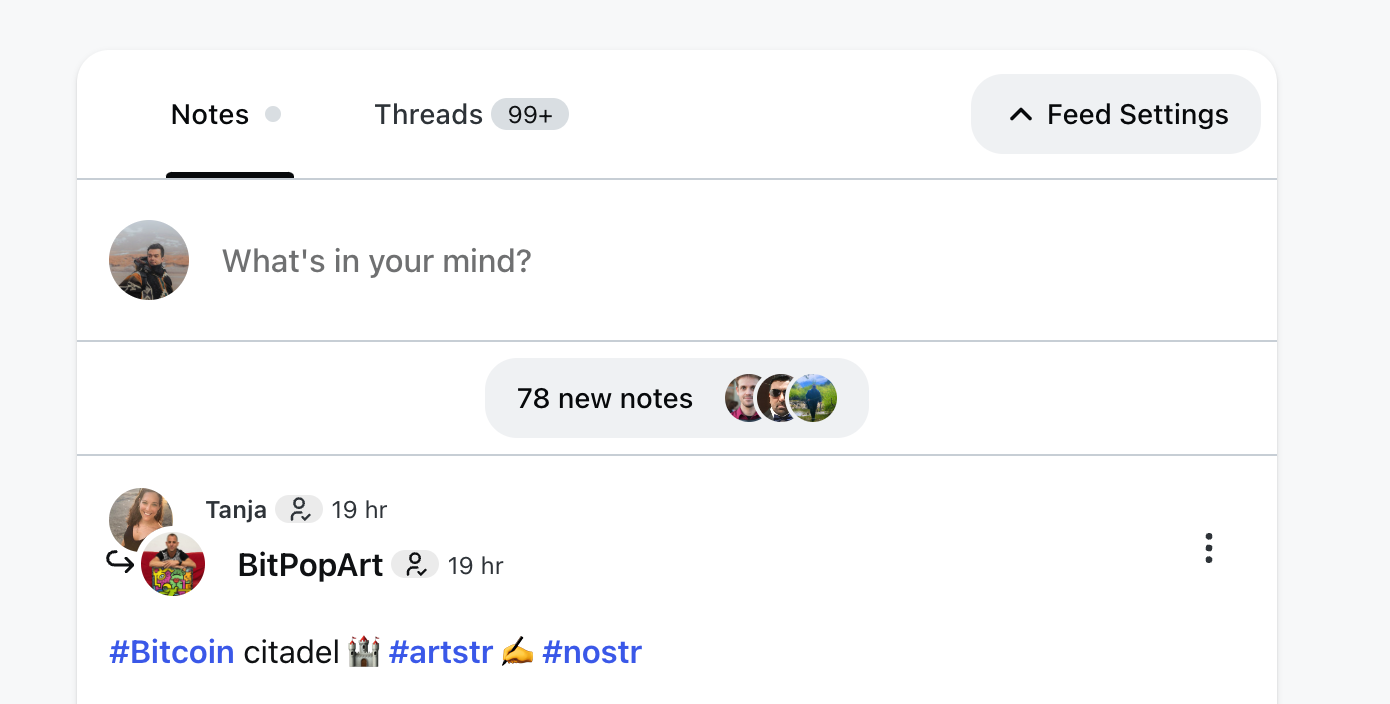Click the repost arrow icon by BitPopArt's avatar
Image resolution: width=1390 pixels, height=704 pixels.
tap(120, 564)
